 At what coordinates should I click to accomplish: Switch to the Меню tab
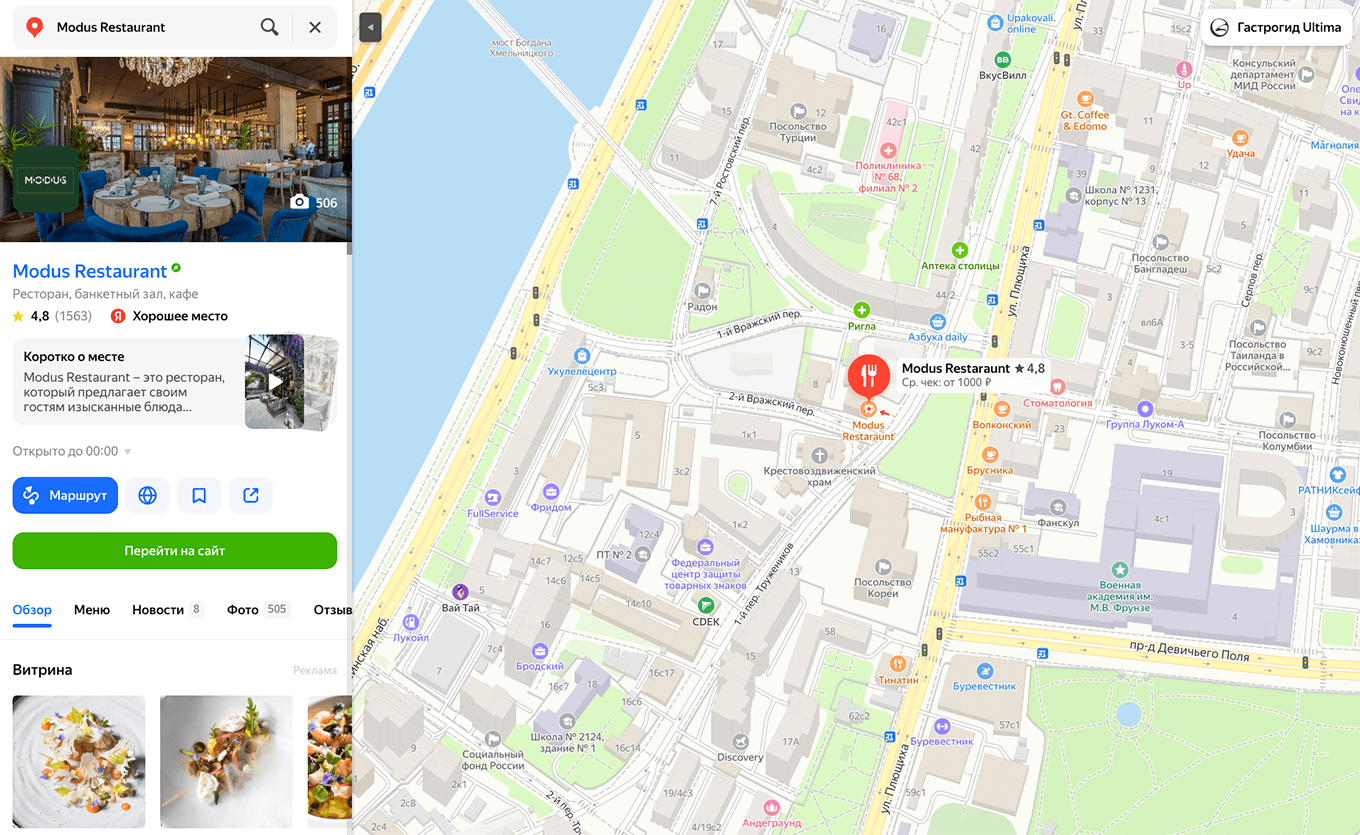92,610
